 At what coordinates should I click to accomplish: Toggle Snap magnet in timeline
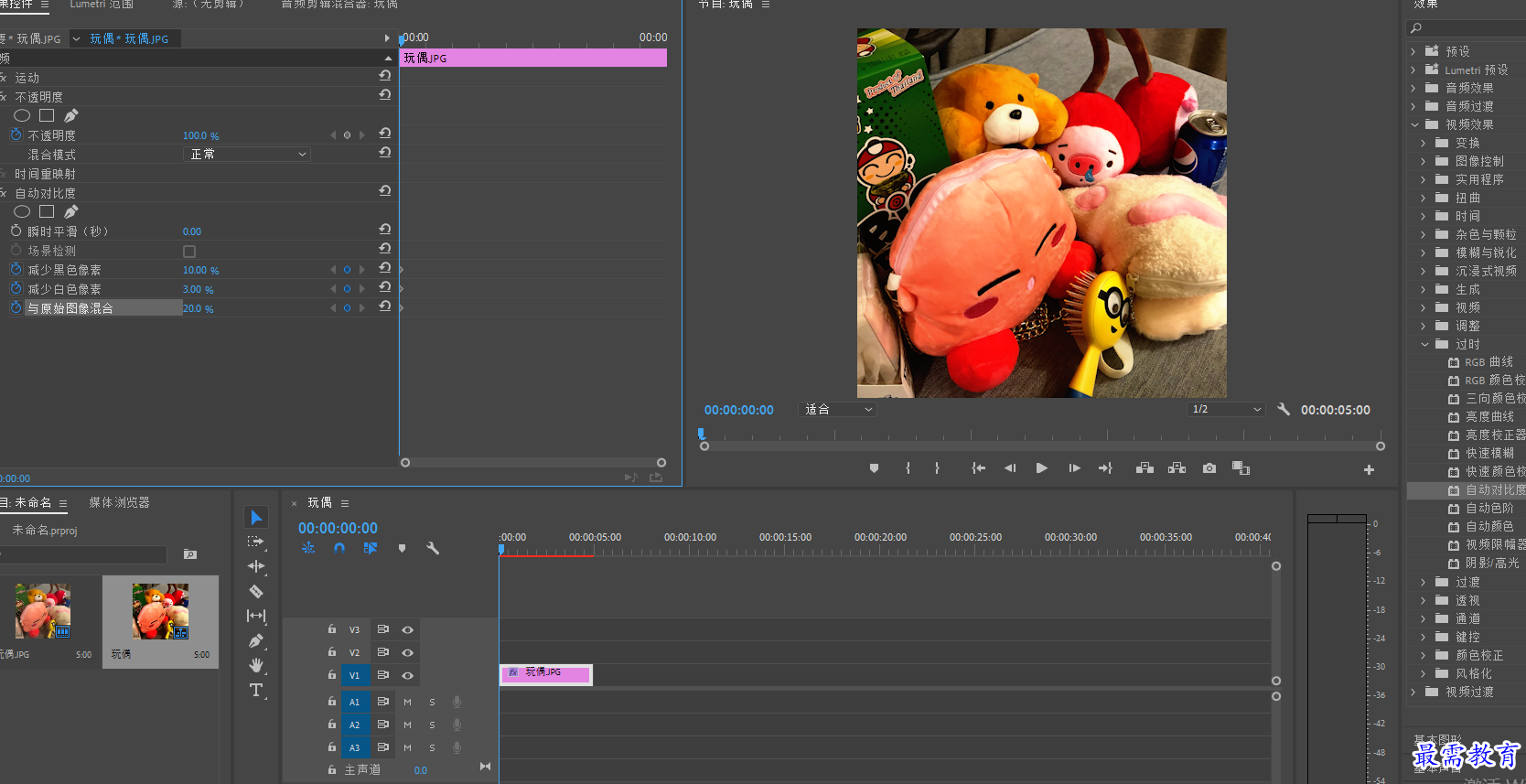click(x=339, y=548)
